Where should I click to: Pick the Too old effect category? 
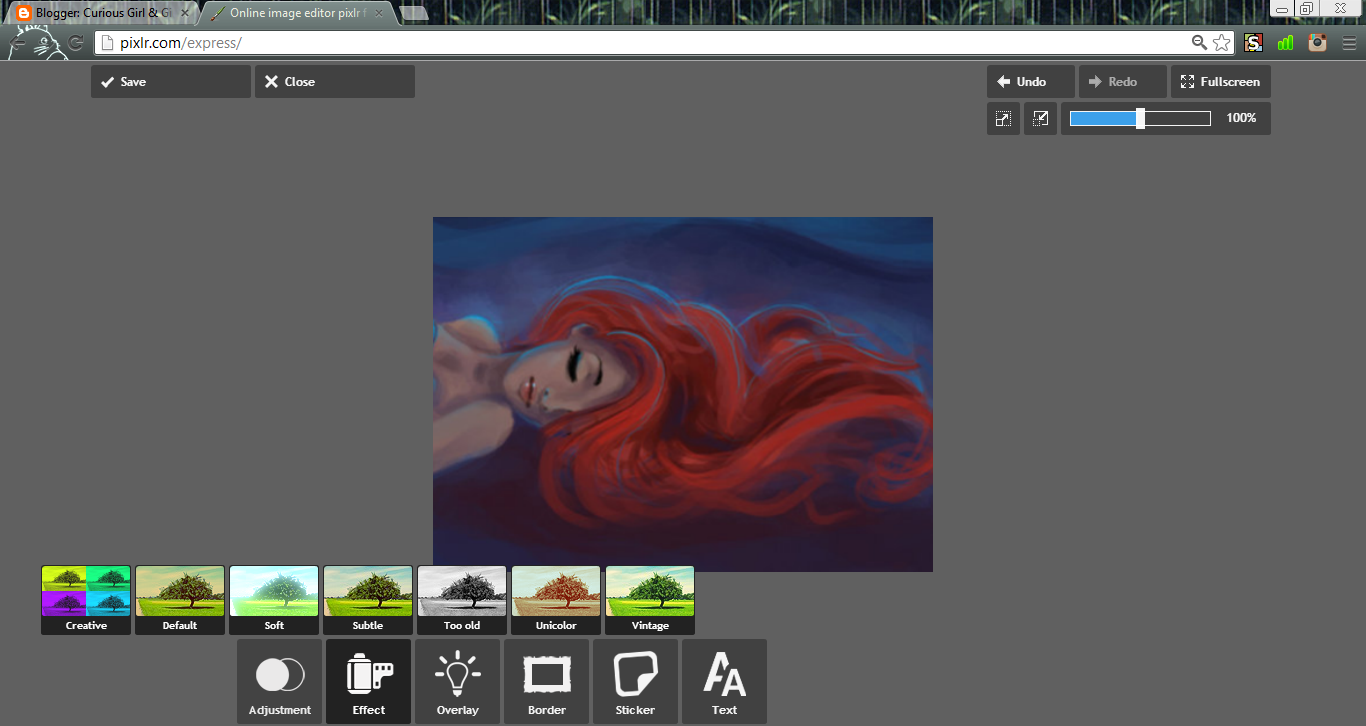[462, 600]
